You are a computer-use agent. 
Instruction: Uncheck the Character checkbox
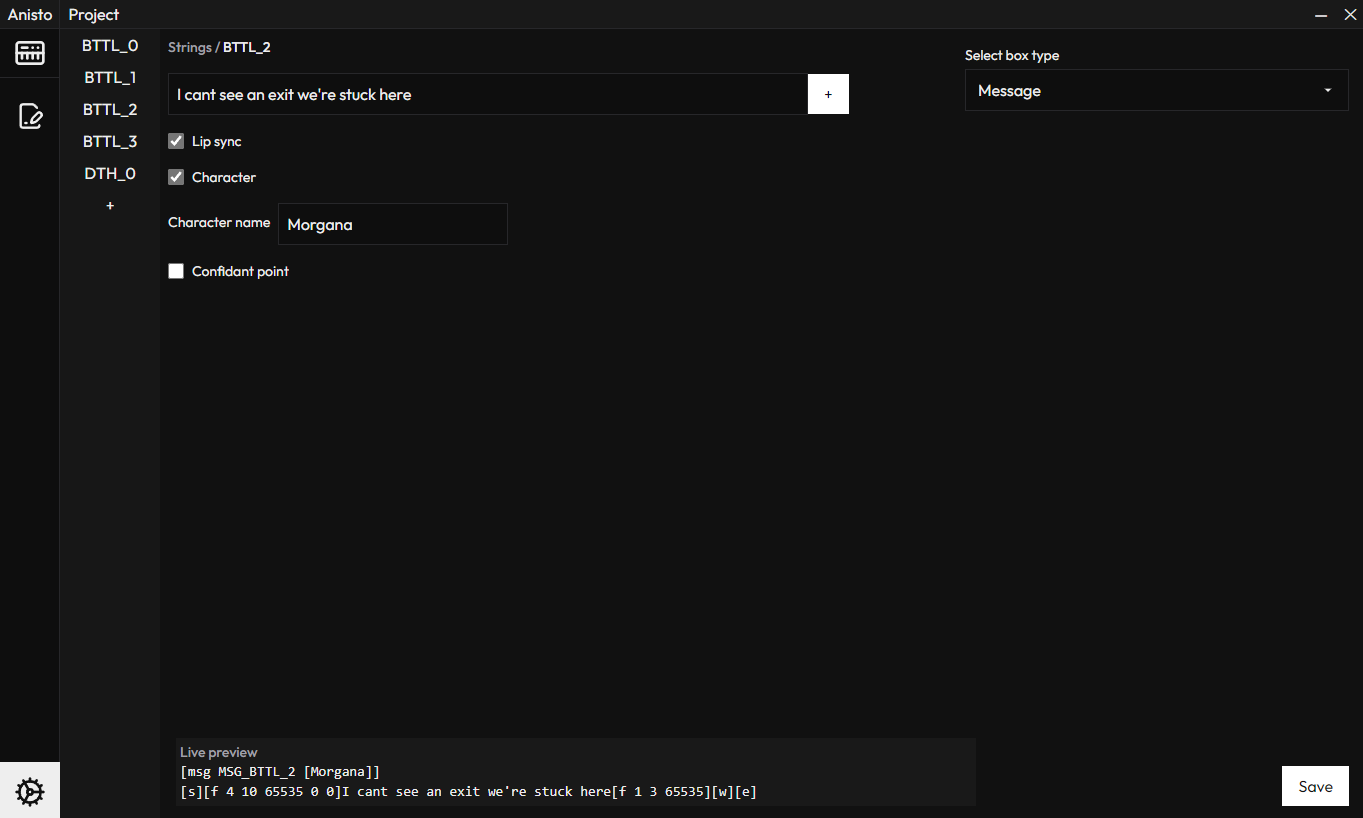(176, 177)
